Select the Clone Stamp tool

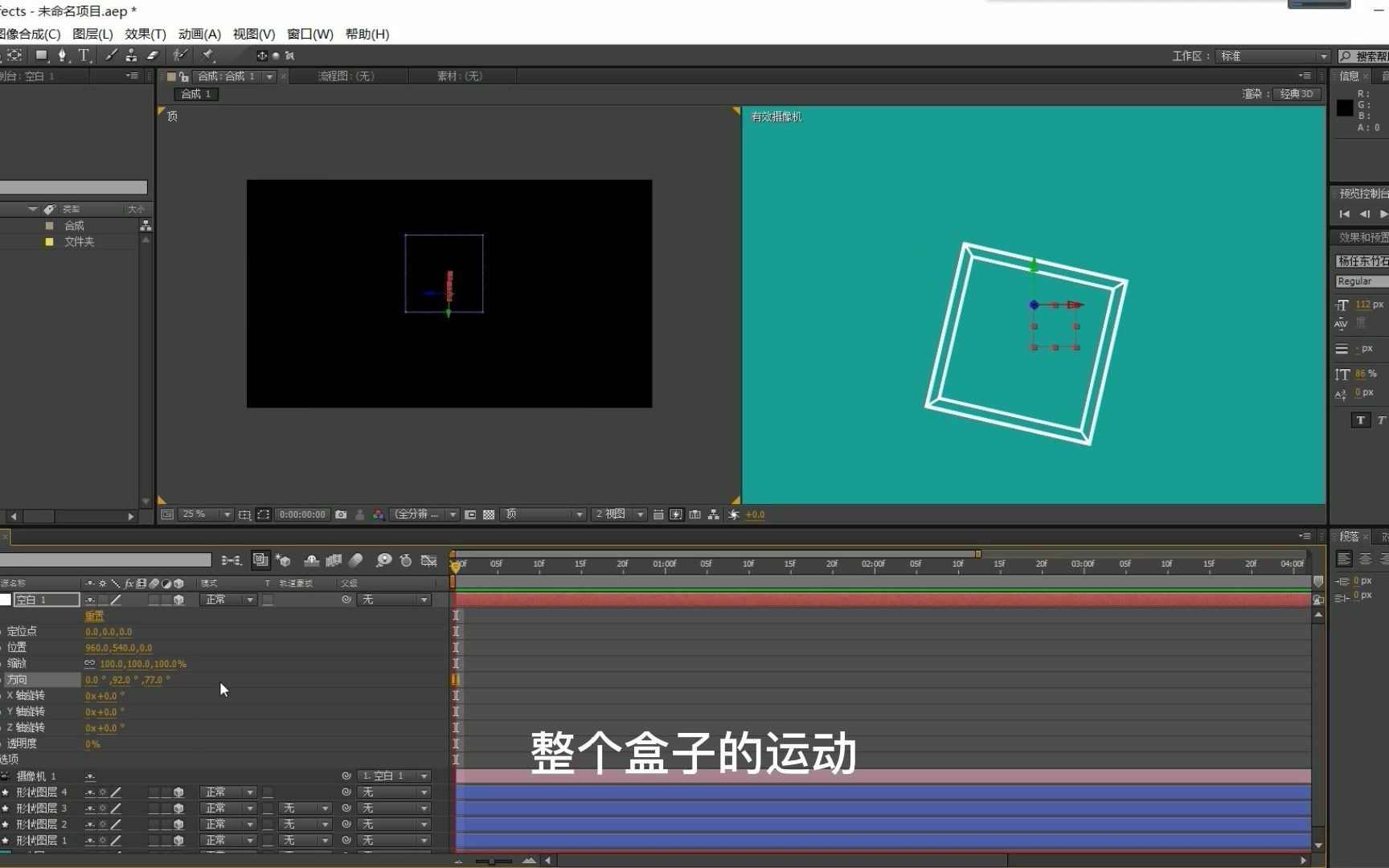coord(131,55)
